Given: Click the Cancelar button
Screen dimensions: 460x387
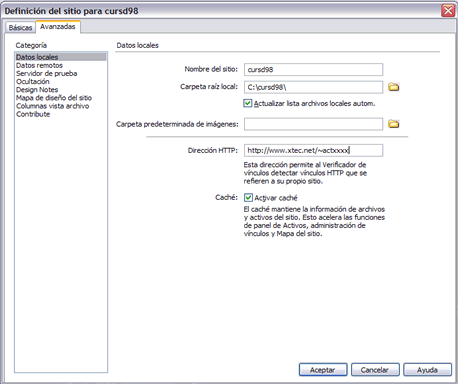Looking at the screenshot, I should pyautogui.click(x=375, y=370).
